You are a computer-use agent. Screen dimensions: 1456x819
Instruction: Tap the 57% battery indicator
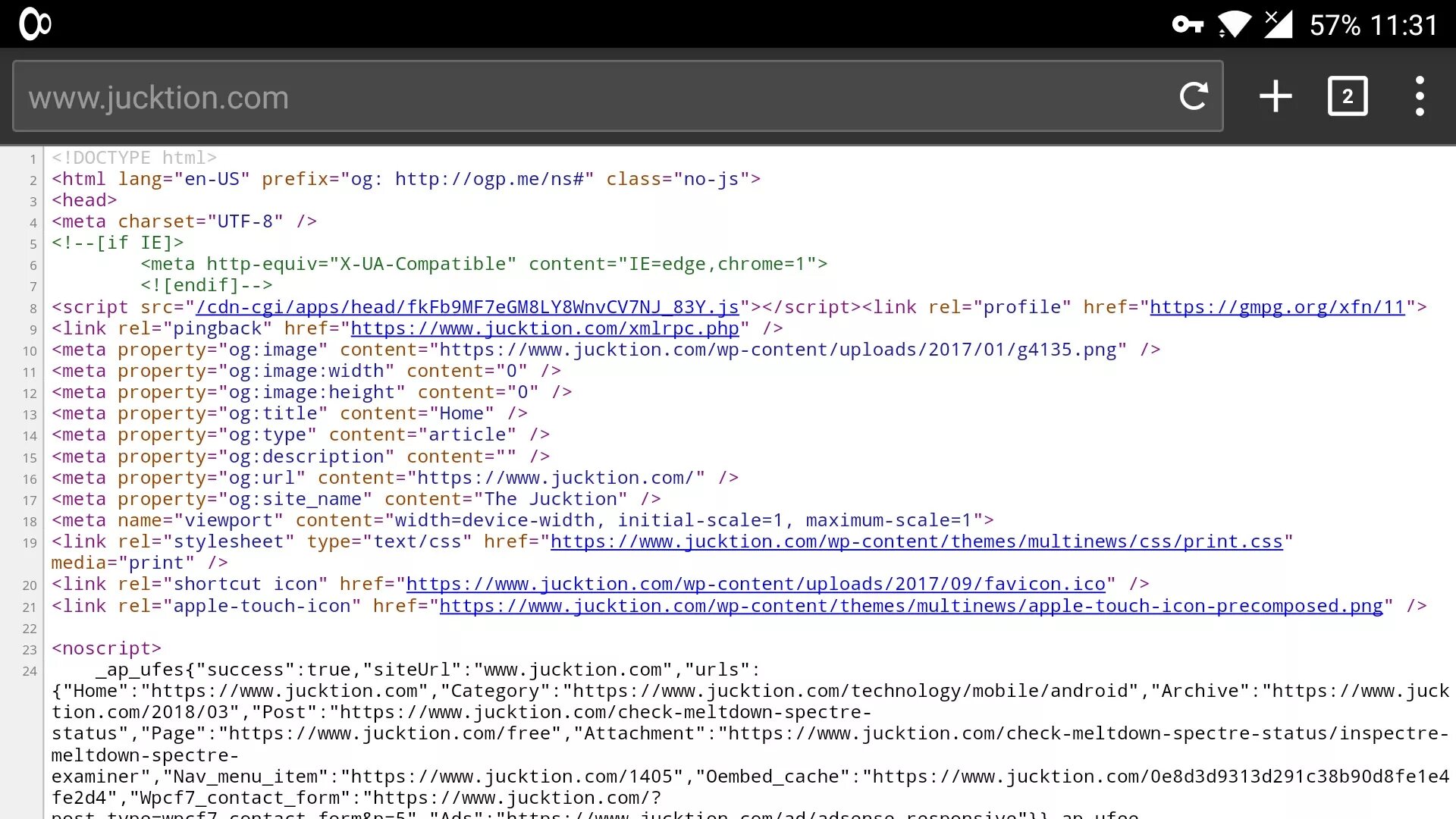(x=1335, y=26)
